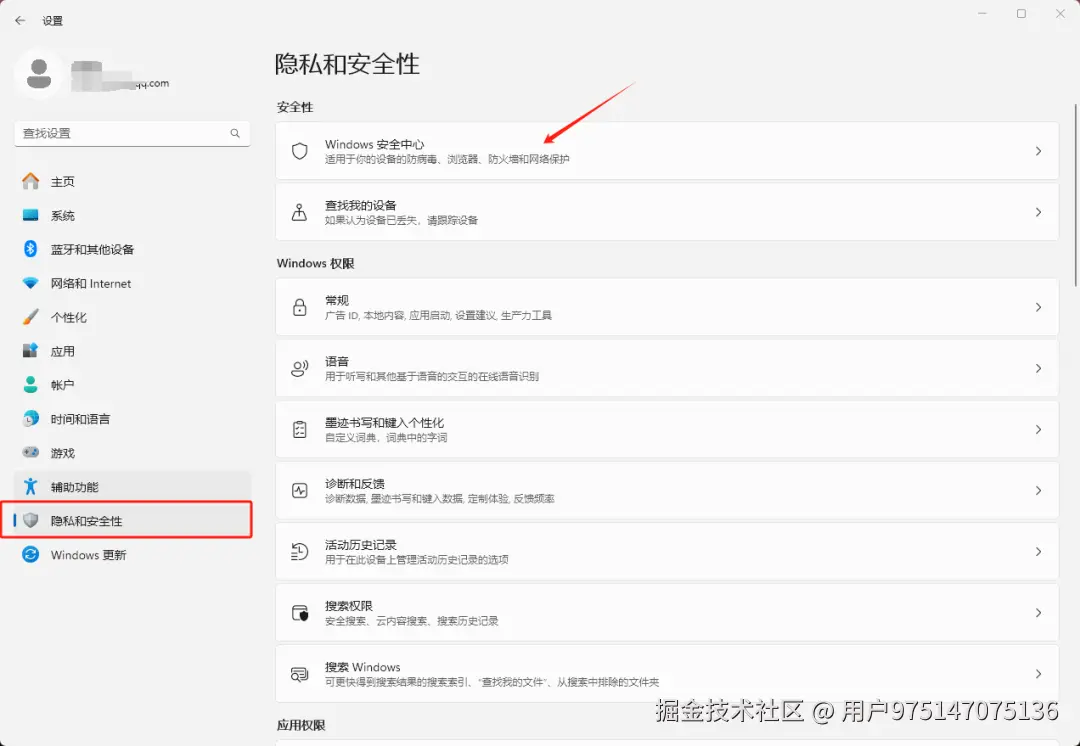Expand 活动历史记录 row chevron
The width and height of the screenshot is (1080, 746).
tap(1038, 551)
